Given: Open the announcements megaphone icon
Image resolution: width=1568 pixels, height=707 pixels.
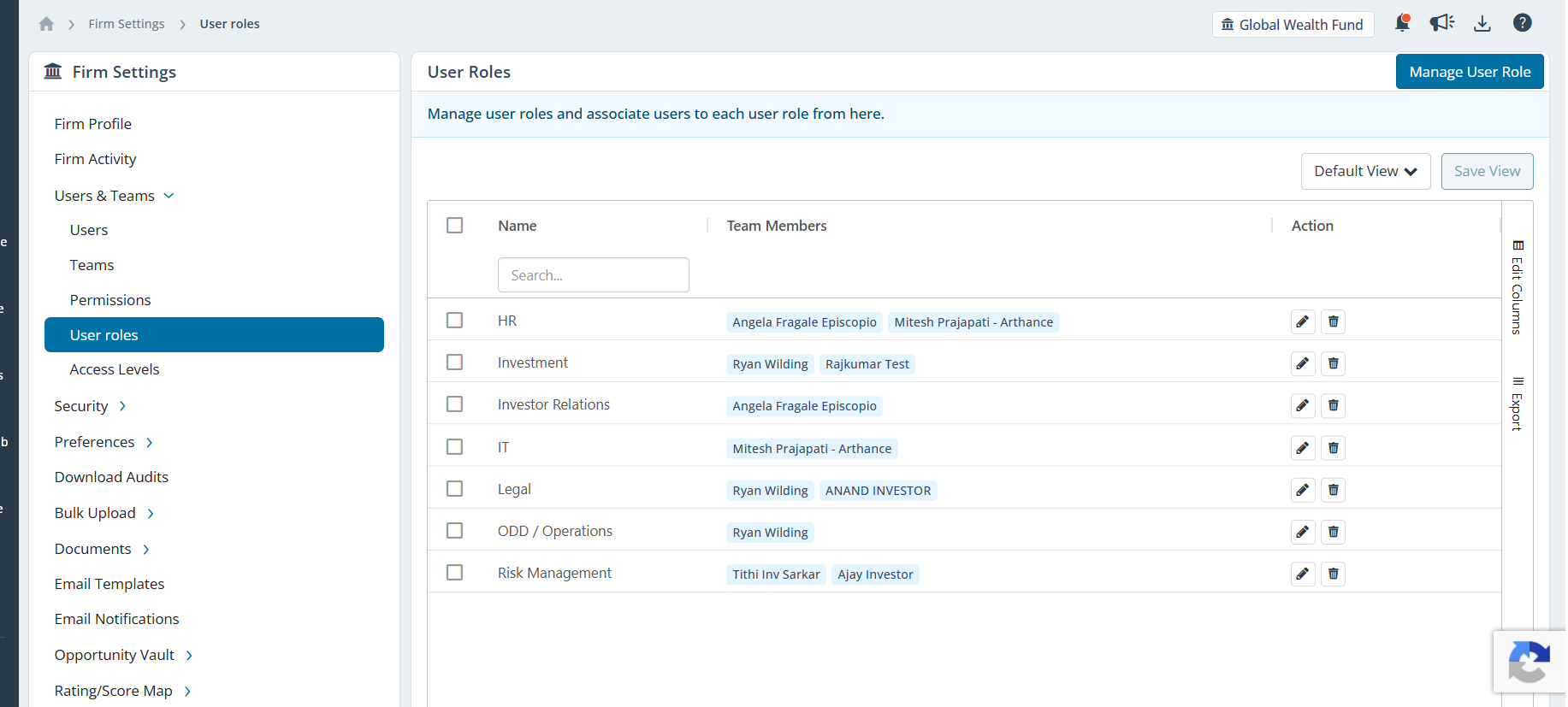Looking at the screenshot, I should [1442, 23].
